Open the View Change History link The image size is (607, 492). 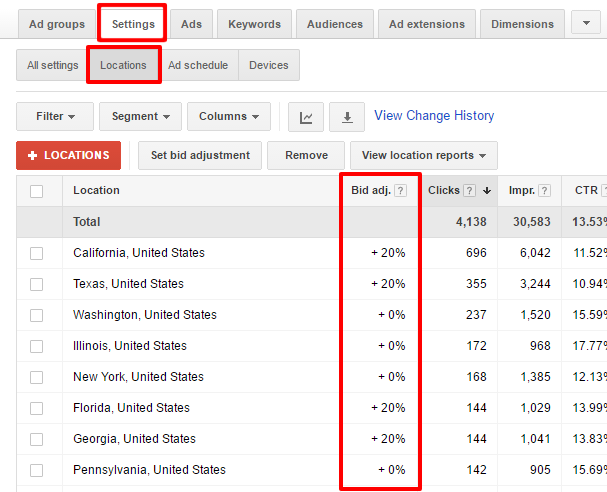[x=434, y=116]
